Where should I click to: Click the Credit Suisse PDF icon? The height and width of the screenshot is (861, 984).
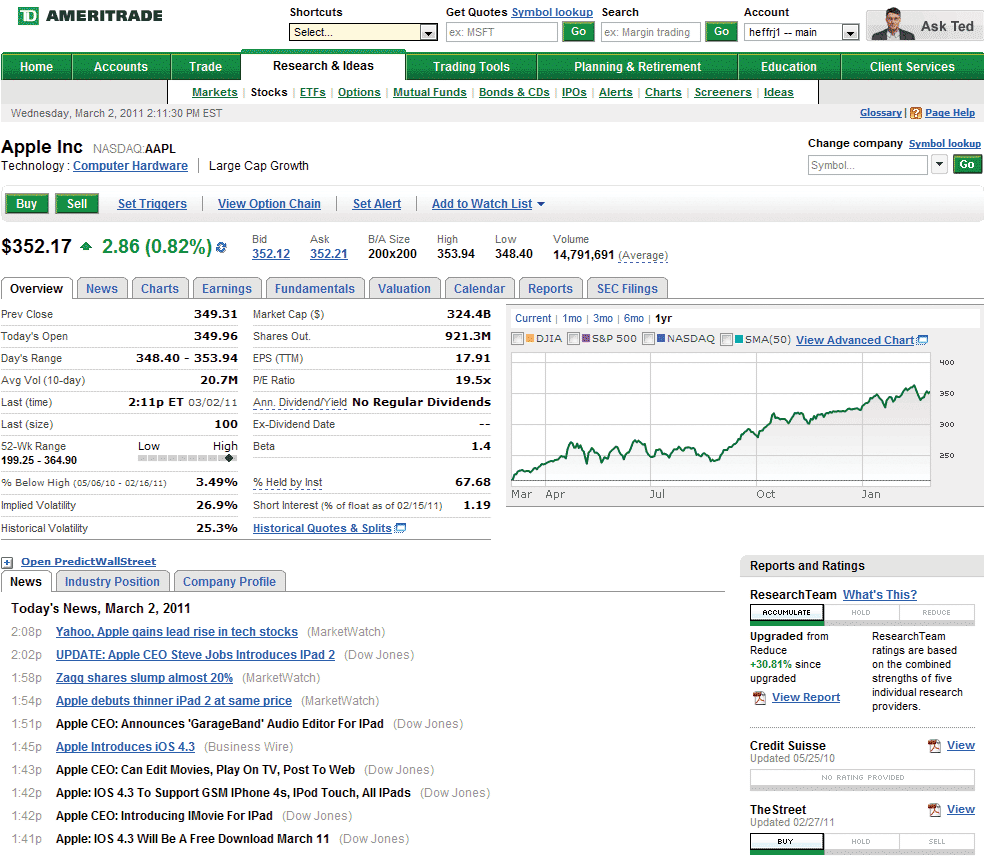934,746
